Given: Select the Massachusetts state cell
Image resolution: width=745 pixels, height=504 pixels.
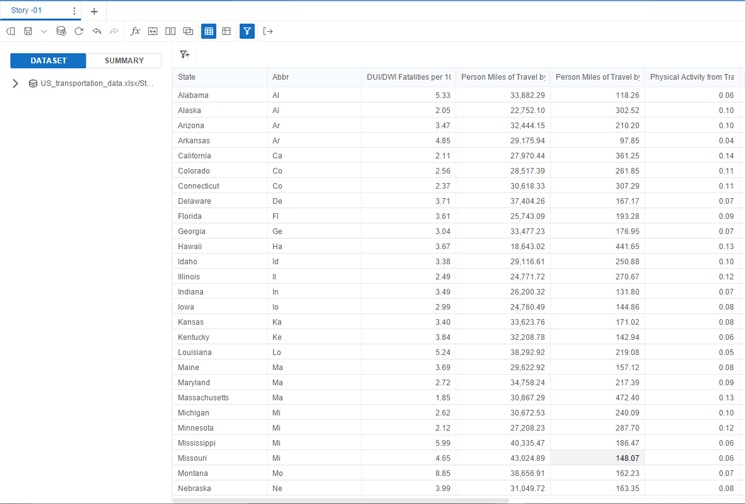Looking at the screenshot, I should tap(220, 398).
